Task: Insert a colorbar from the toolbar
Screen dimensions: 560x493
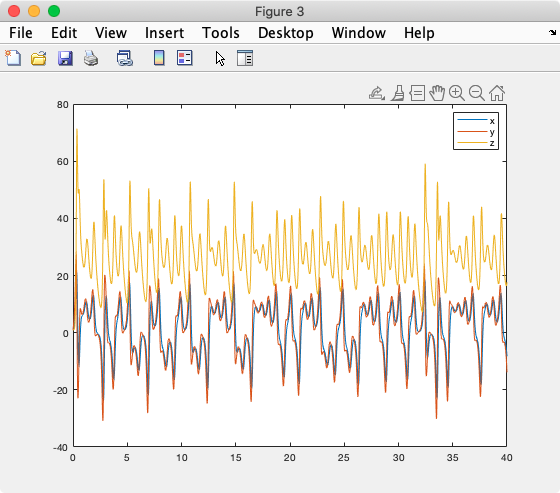Action: coord(159,58)
